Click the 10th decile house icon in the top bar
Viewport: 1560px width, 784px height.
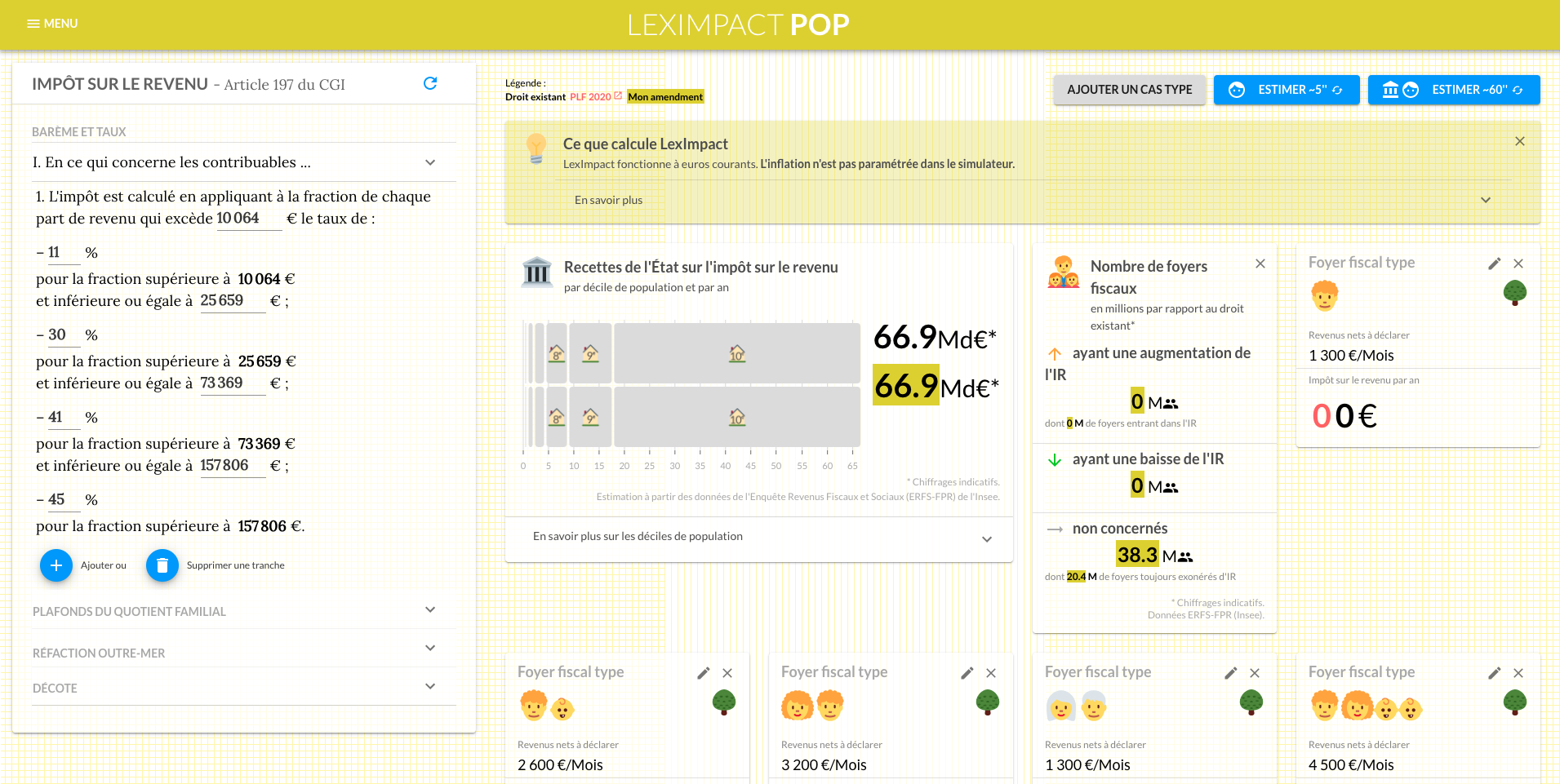click(x=737, y=353)
